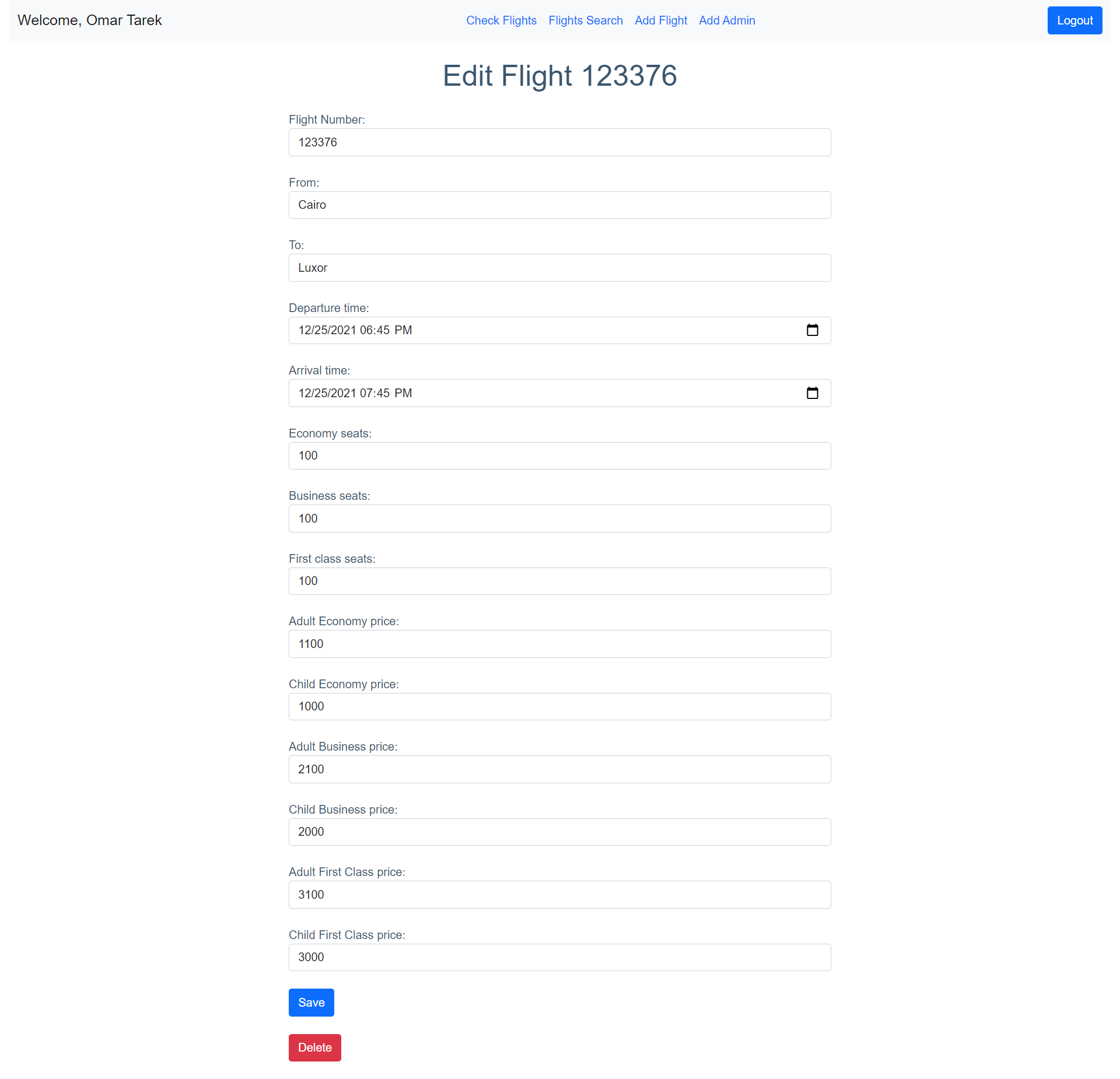Edit the First Class seats field
The height and width of the screenshot is (1079, 1120).
559,581
